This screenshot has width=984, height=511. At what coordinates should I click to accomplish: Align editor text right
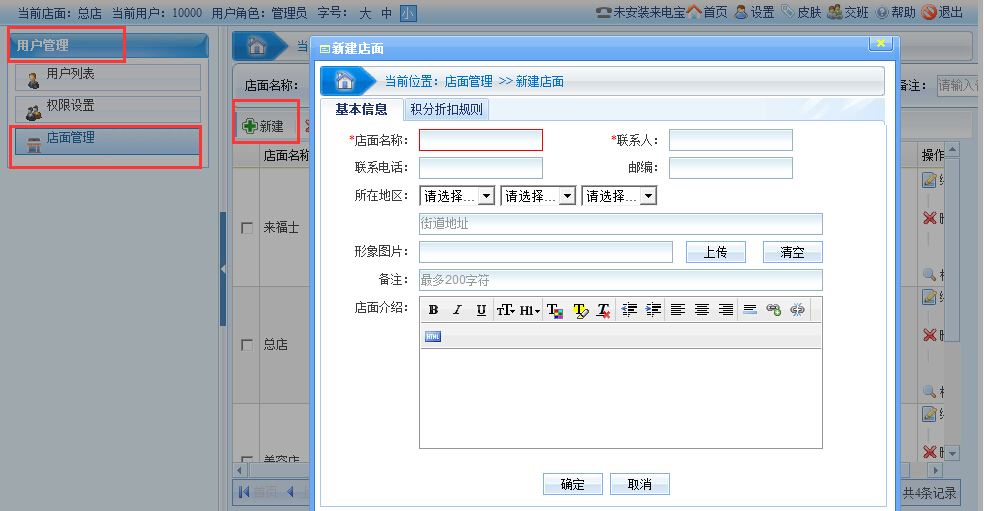pos(725,309)
